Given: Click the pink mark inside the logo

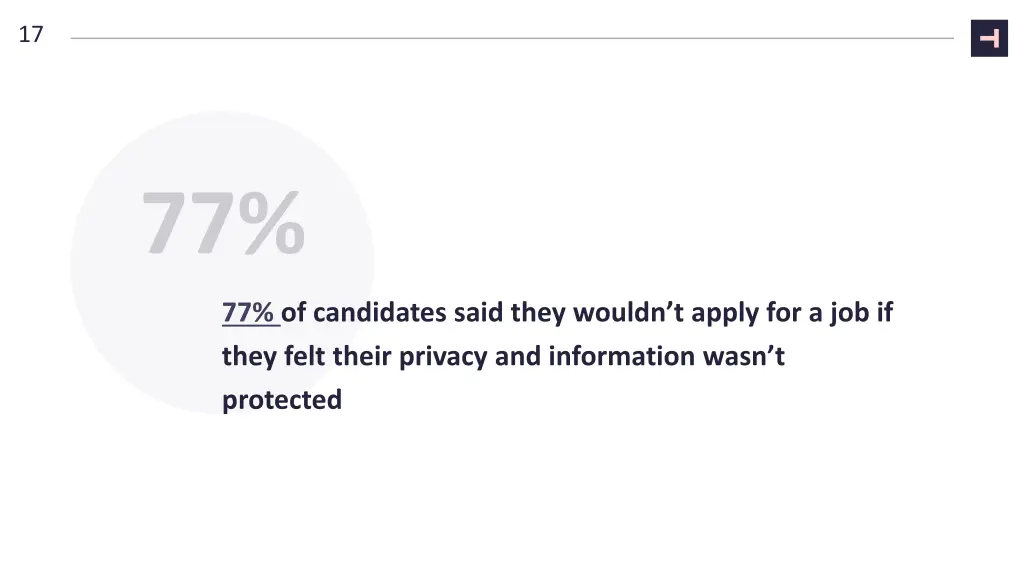Looking at the screenshot, I should (x=990, y=39).
